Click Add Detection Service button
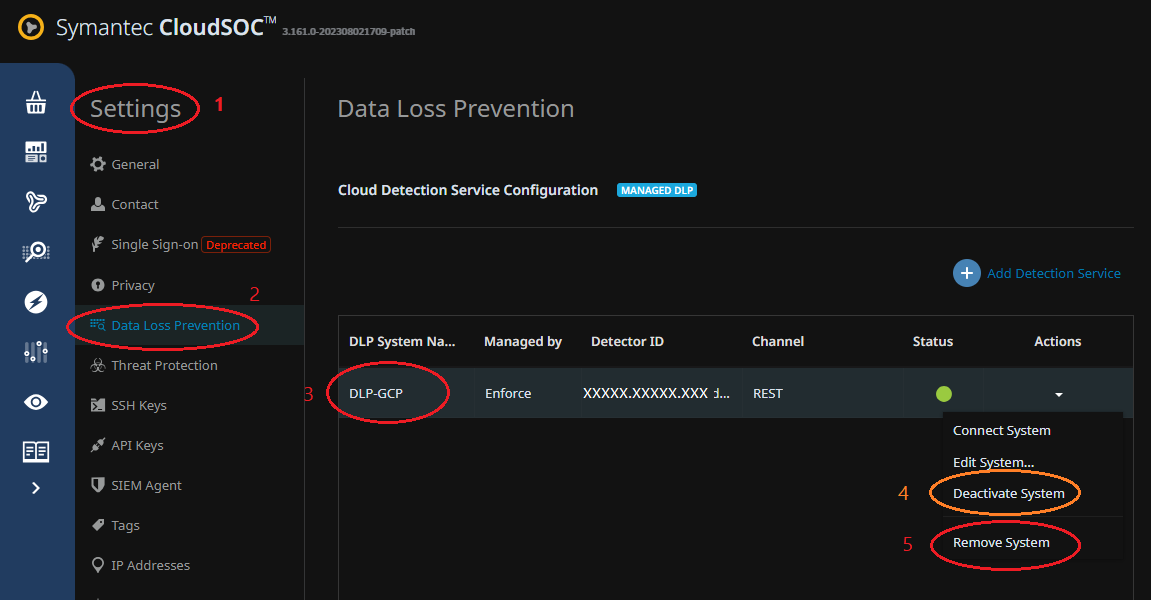This screenshot has height=600, width=1151. (x=1040, y=273)
